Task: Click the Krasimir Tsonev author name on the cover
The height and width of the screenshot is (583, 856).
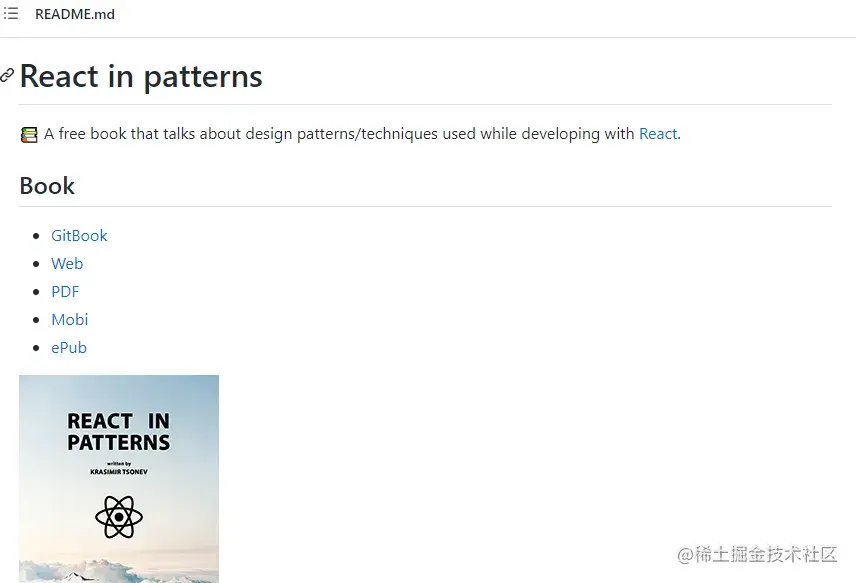Action: click(118, 471)
